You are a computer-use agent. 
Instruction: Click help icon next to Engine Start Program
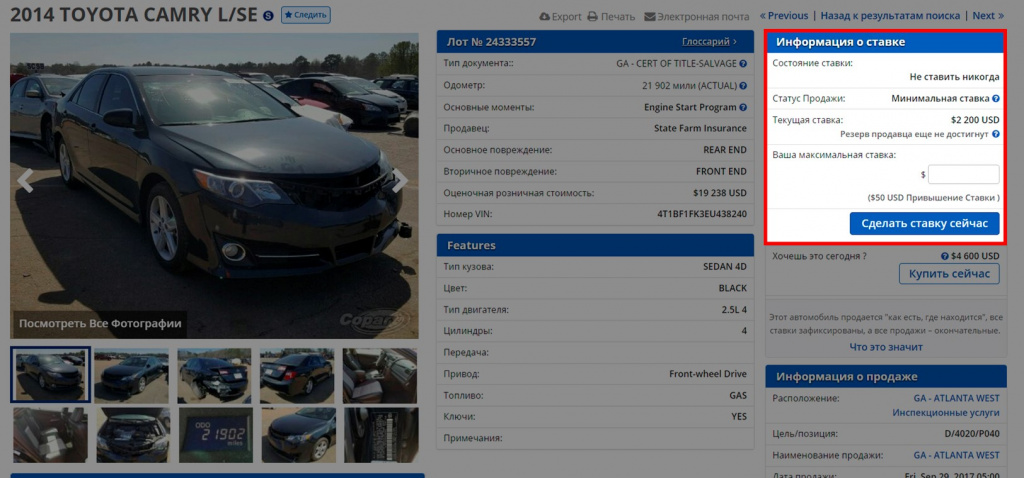click(743, 107)
